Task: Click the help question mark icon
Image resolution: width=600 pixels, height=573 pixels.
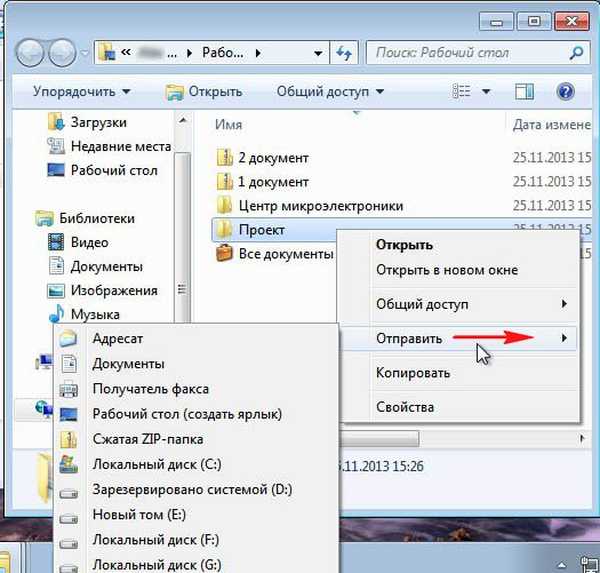Action: 565,92
